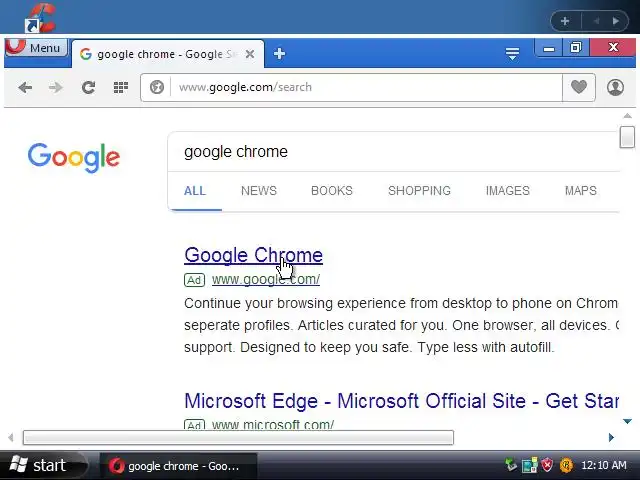Focus the address bar www.google.com/search
The width and height of the screenshot is (640, 480).
366,87
